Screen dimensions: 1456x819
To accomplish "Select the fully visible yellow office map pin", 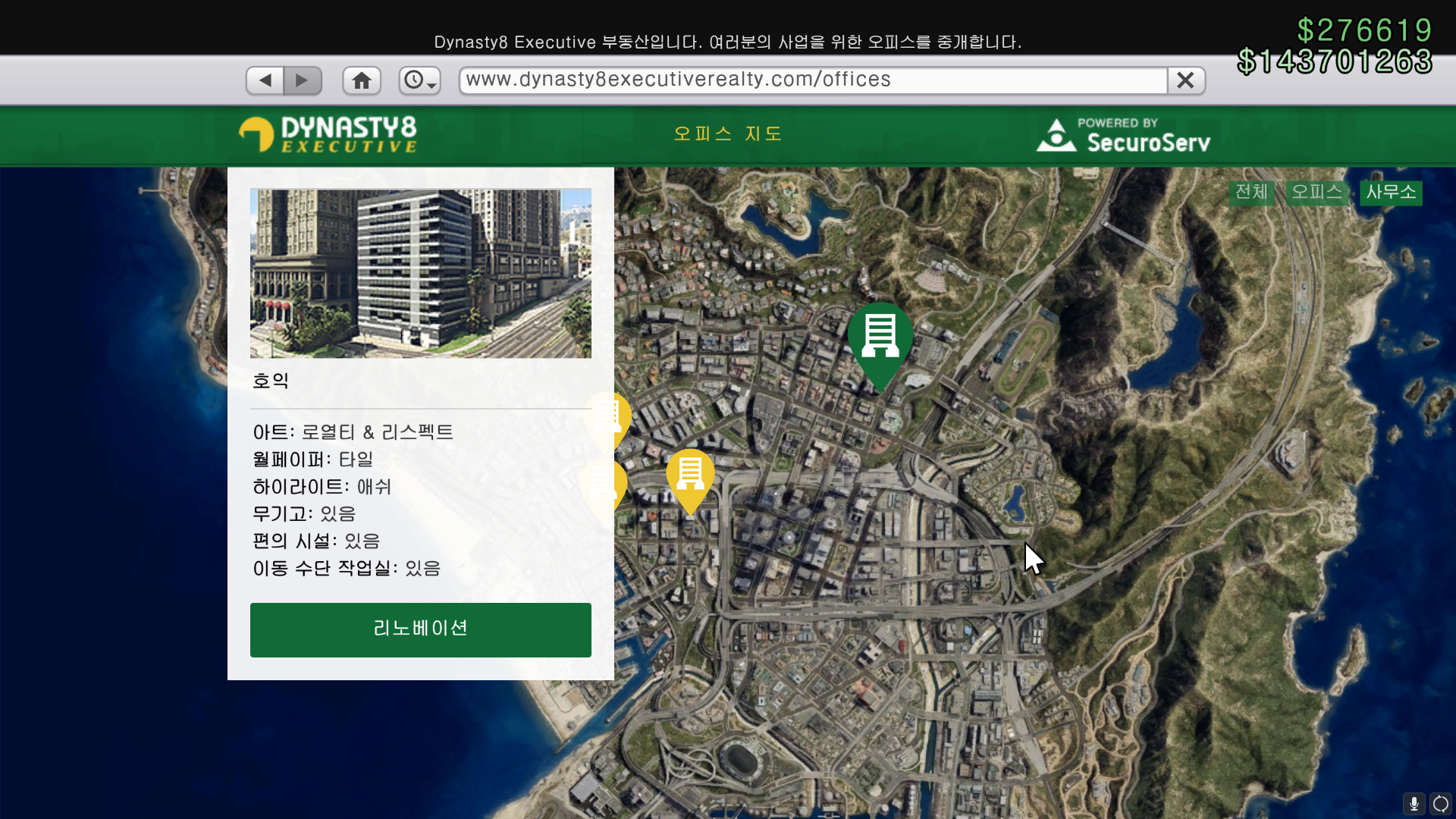I will [689, 475].
